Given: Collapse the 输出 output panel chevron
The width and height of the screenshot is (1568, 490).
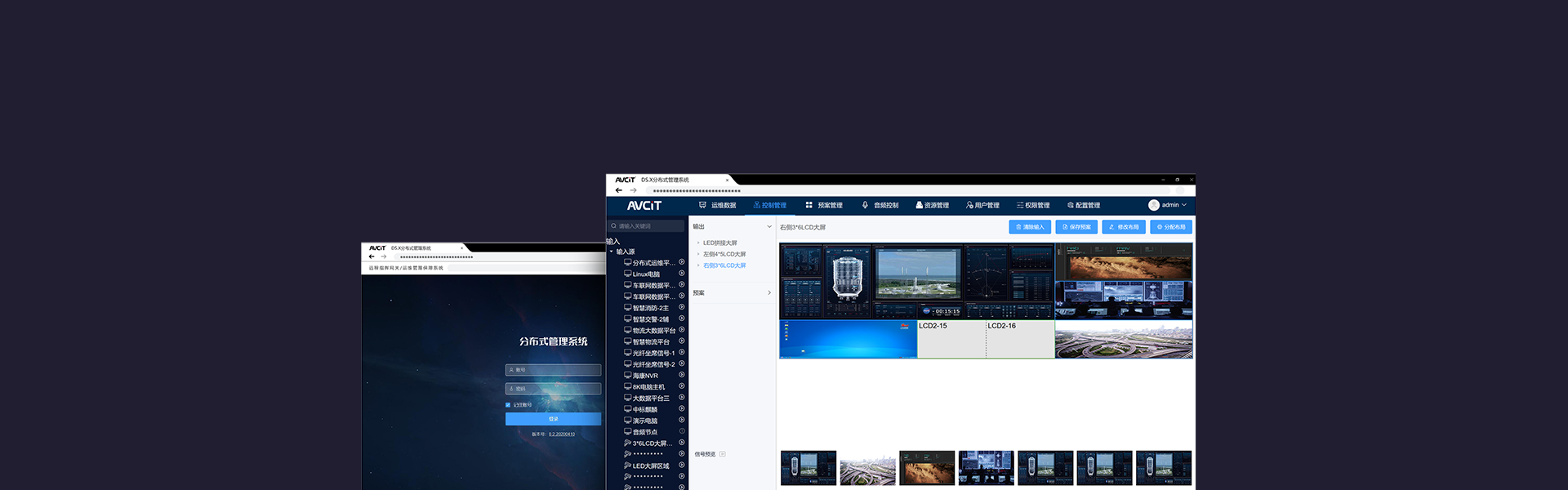Looking at the screenshot, I should [768, 227].
